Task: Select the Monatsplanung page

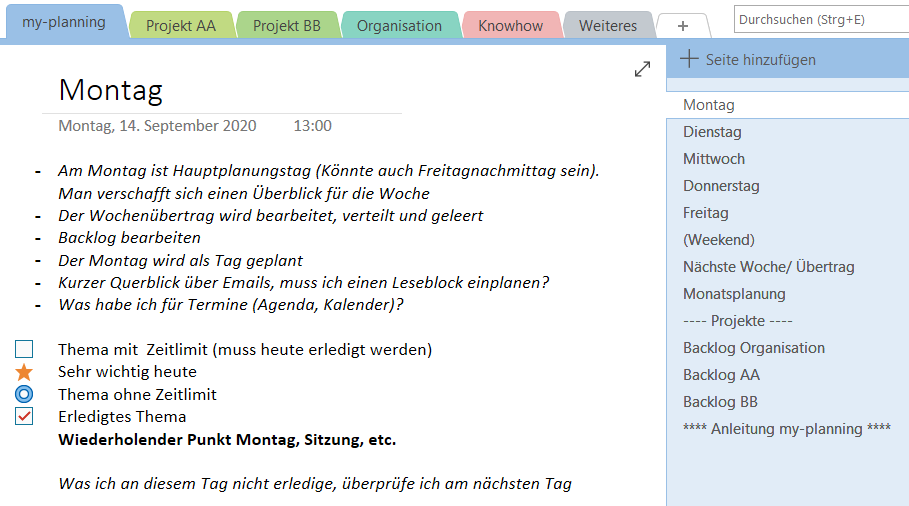Action: pos(734,294)
